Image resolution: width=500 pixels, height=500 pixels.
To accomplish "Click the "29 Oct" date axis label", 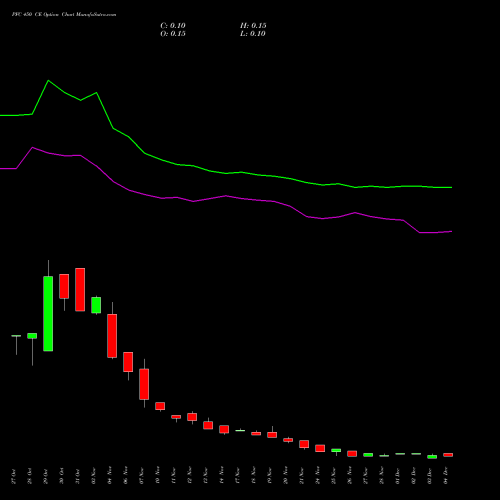I will point(46,476).
